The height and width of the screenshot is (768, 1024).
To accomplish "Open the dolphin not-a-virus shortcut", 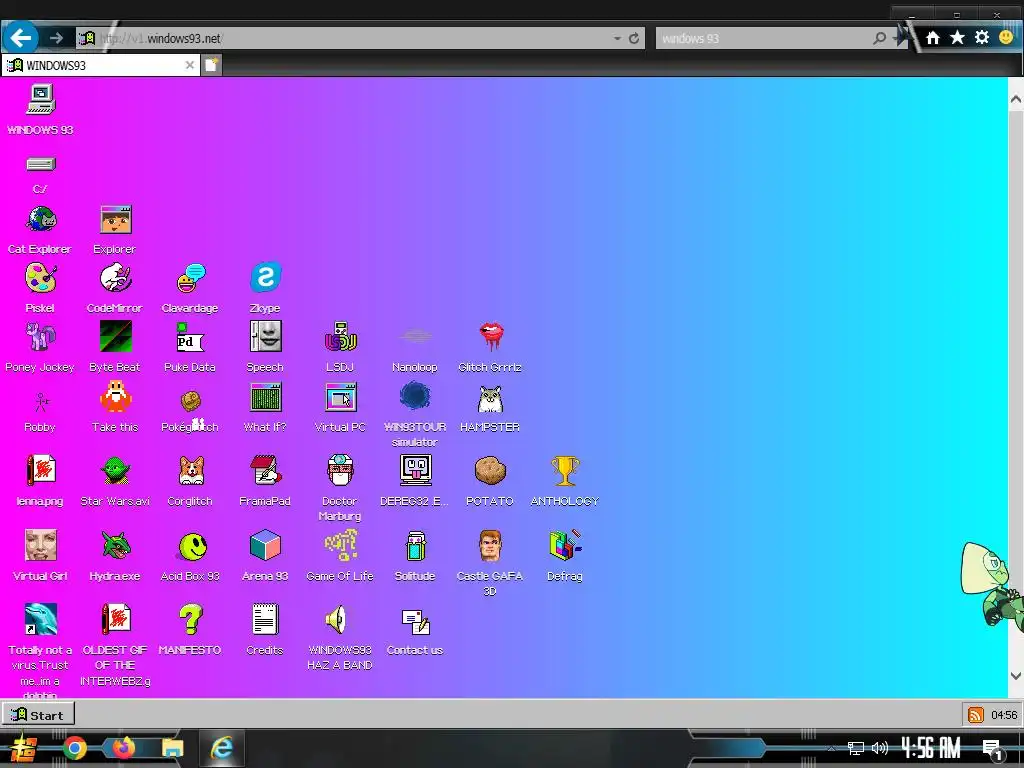I will point(40,620).
